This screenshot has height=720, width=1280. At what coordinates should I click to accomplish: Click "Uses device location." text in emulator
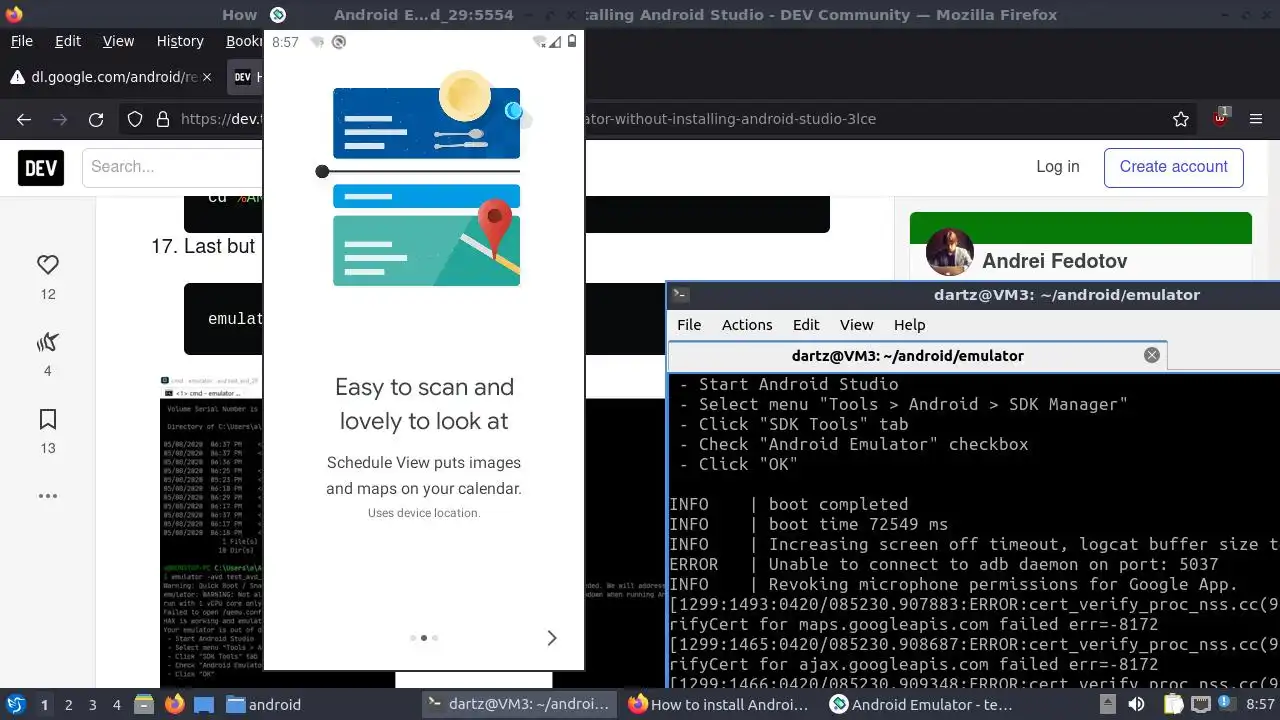click(424, 513)
